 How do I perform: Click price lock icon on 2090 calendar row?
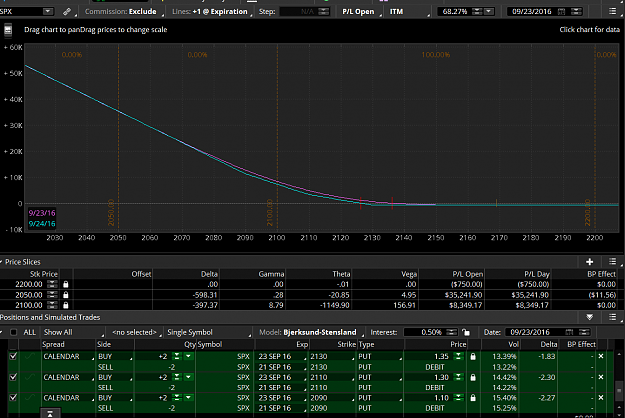coord(473,398)
